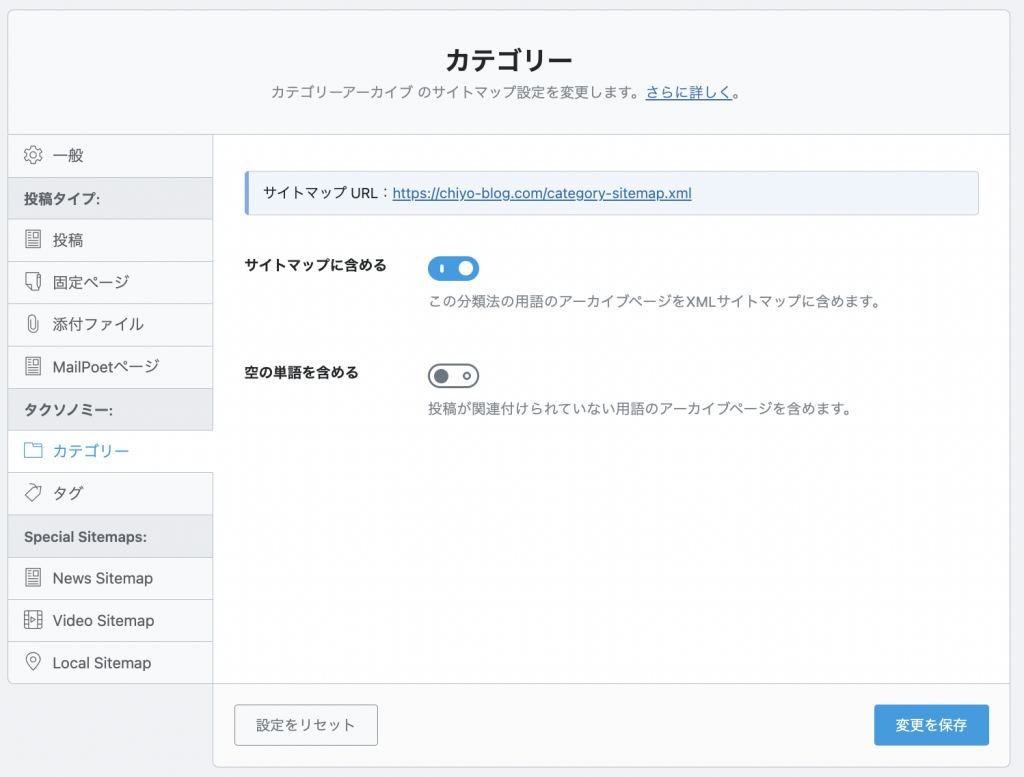Click the タグ tag icon
The width and height of the screenshot is (1024, 777).
pos(33,492)
